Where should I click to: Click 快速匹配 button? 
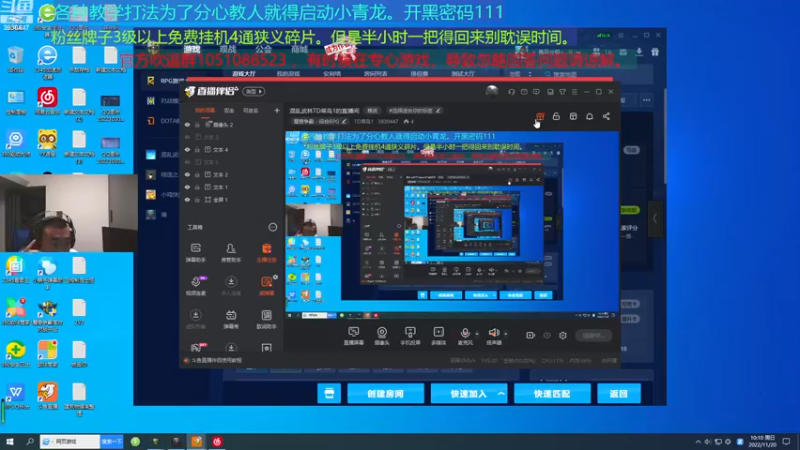click(552, 394)
